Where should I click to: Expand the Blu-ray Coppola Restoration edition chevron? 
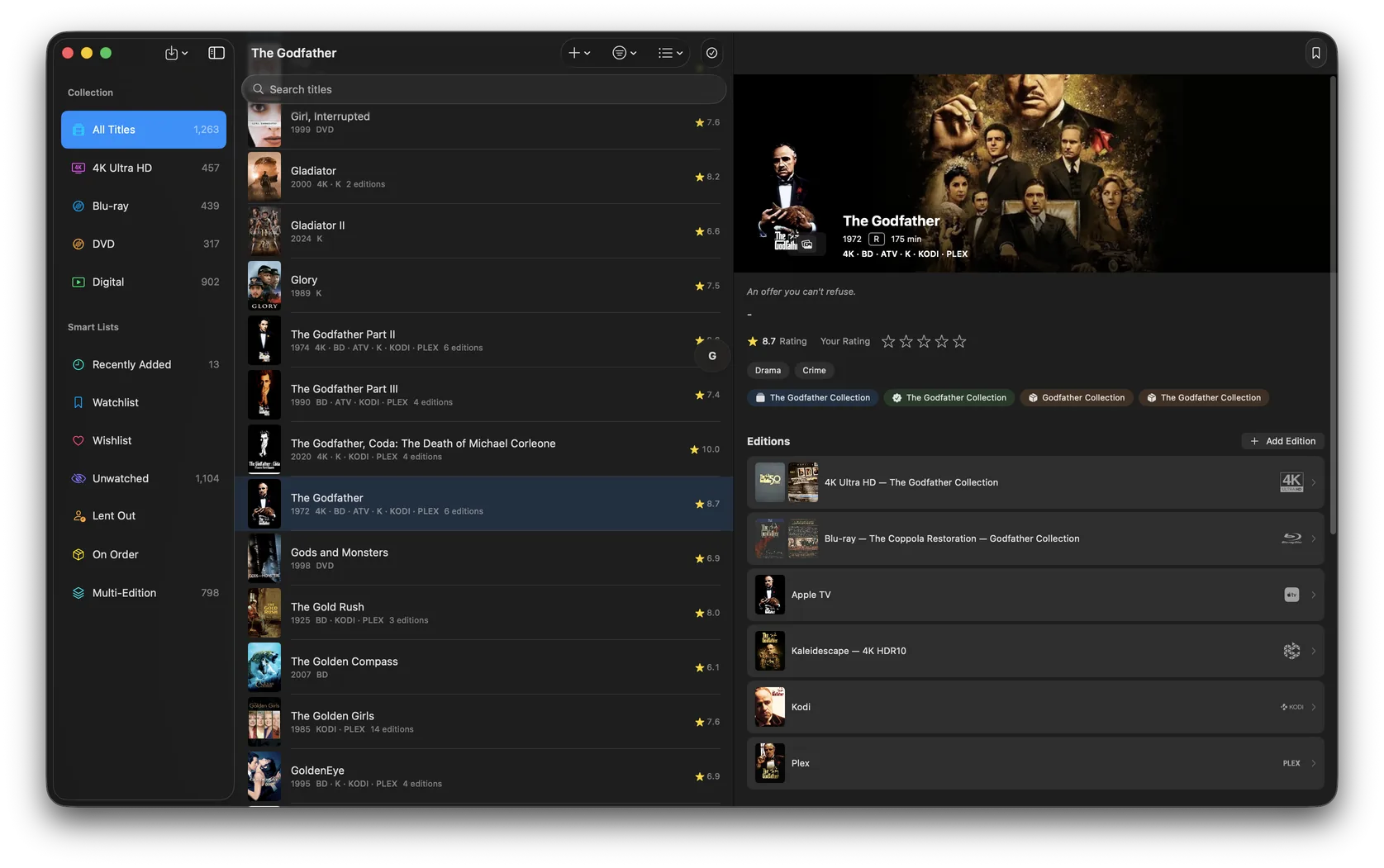pos(1314,538)
